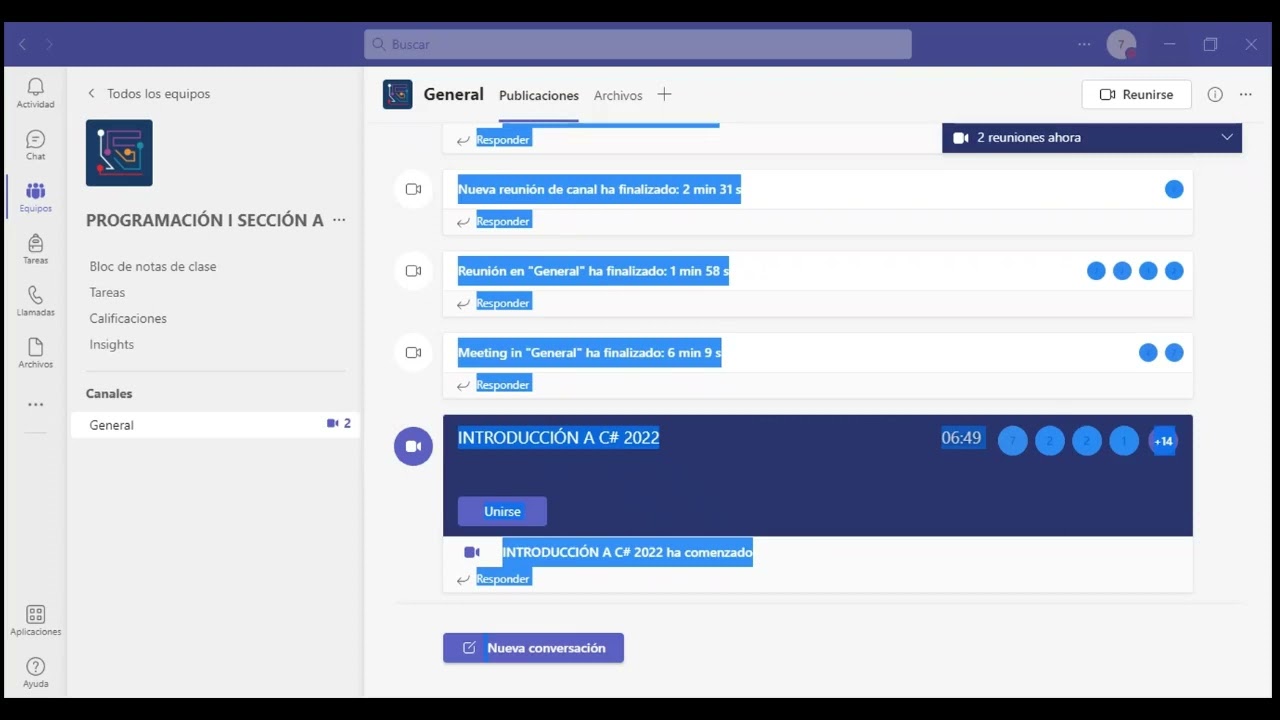
Task: Click the PROGRAMACIÓN I team logo thumbnail
Action: tap(119, 153)
